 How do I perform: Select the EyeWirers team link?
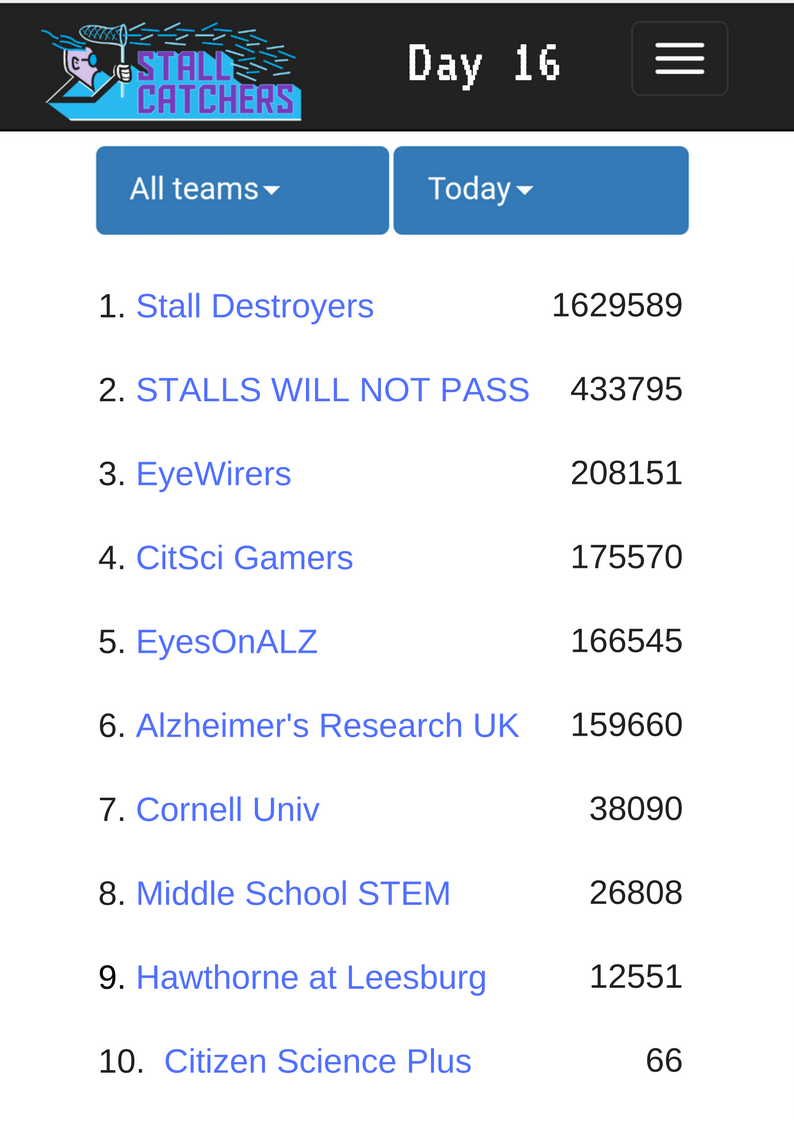point(213,474)
